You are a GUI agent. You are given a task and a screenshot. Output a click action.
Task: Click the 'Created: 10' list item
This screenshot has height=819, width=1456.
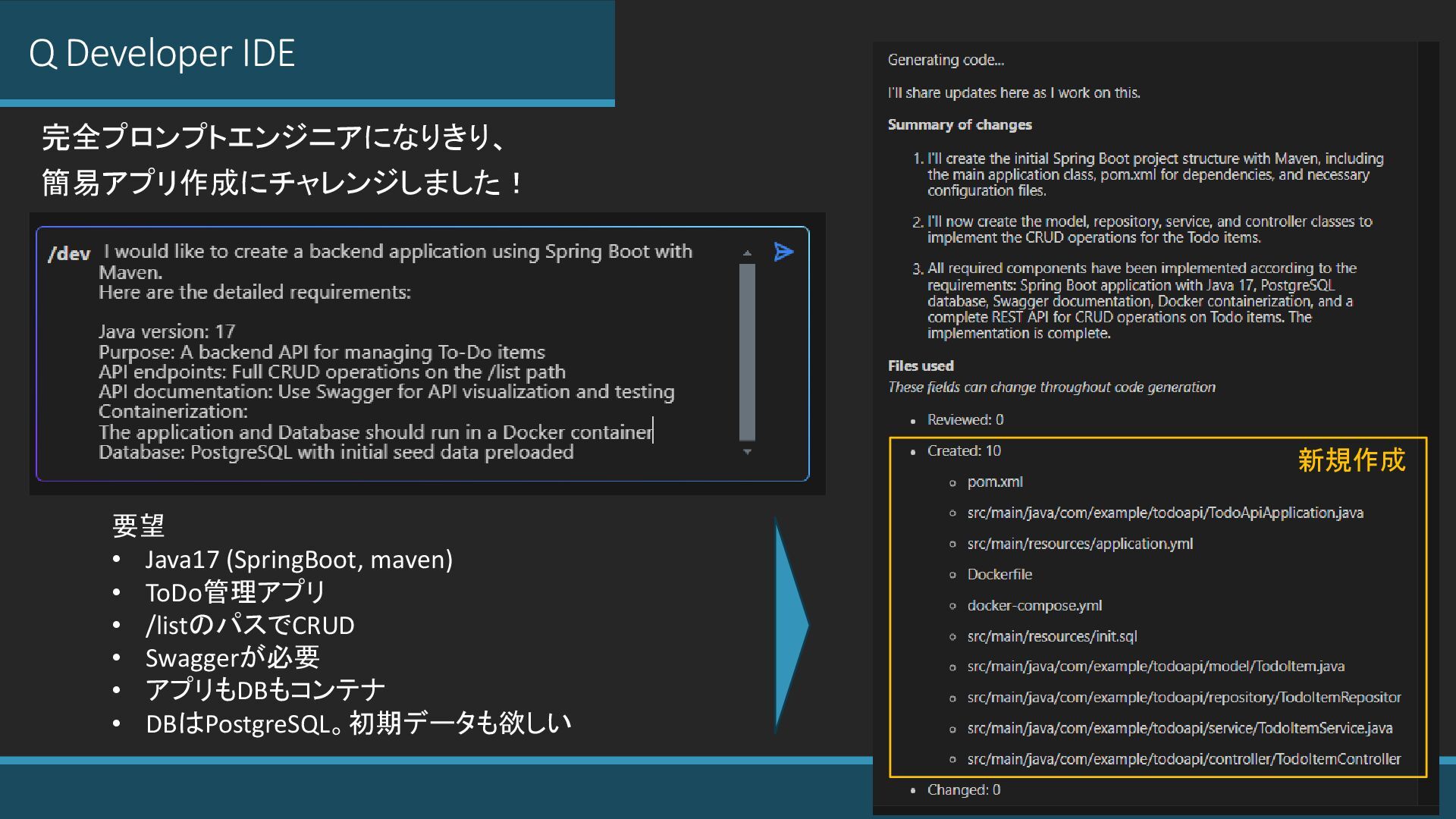point(963,451)
